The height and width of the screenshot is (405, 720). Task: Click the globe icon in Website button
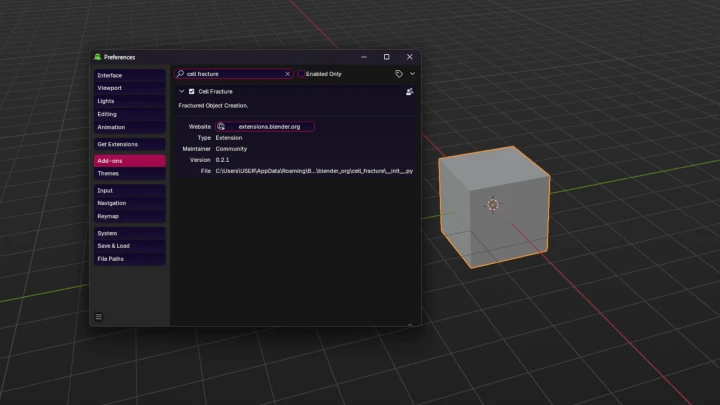[x=221, y=126]
